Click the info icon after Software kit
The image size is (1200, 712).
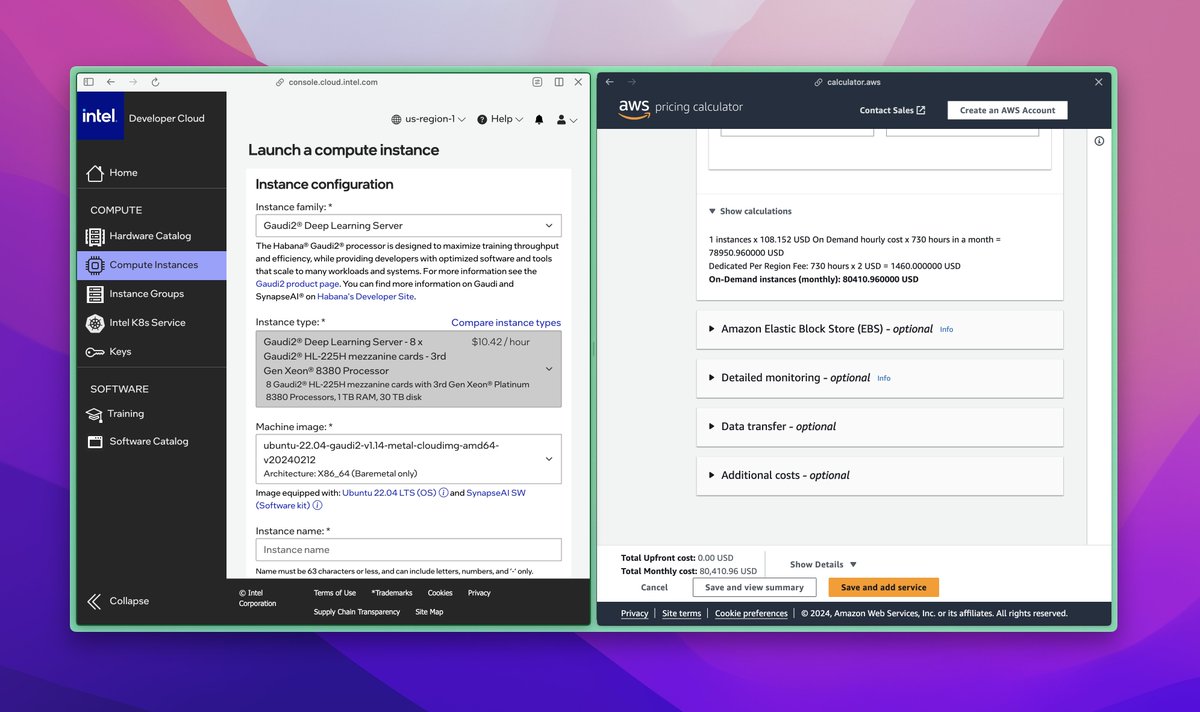click(x=318, y=506)
